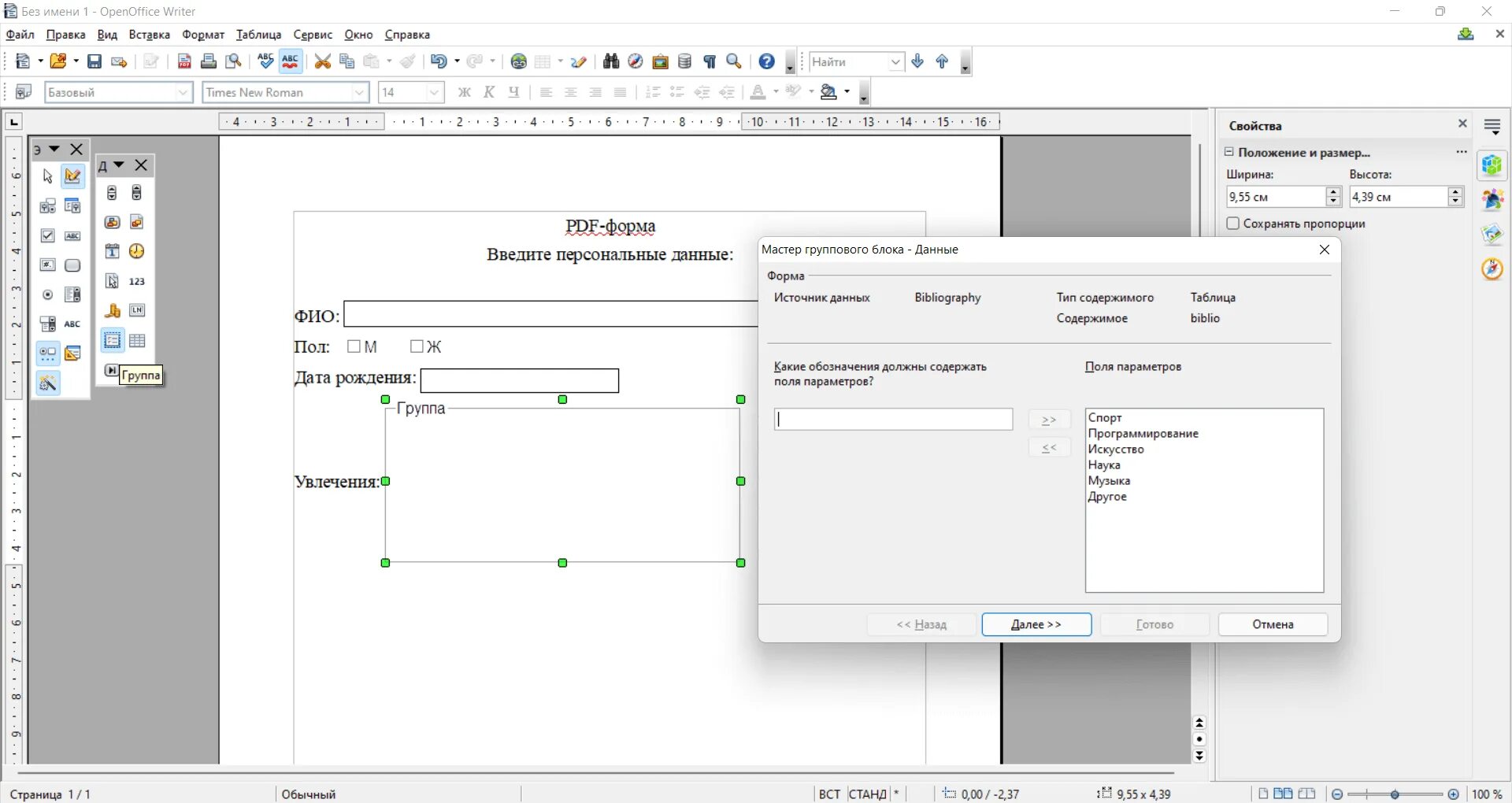The width and height of the screenshot is (1512, 803).
Task: Click << Назад wizard button
Action: coord(921,624)
